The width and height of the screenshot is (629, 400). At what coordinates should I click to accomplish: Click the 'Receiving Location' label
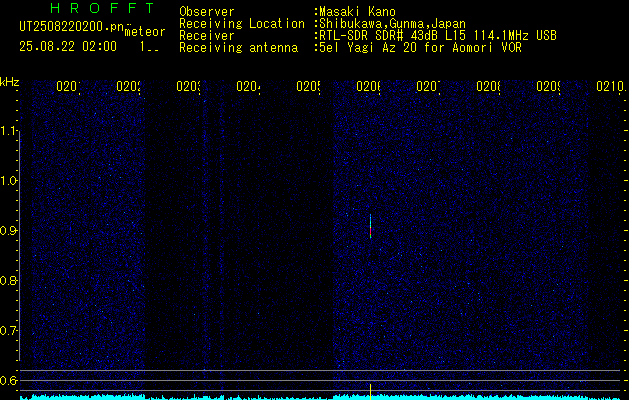242,24
